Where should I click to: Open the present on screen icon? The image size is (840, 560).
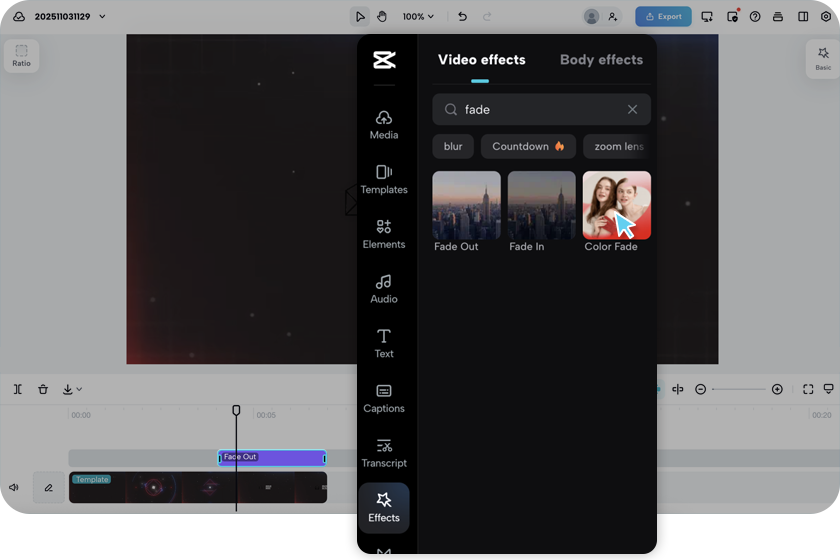pos(707,17)
